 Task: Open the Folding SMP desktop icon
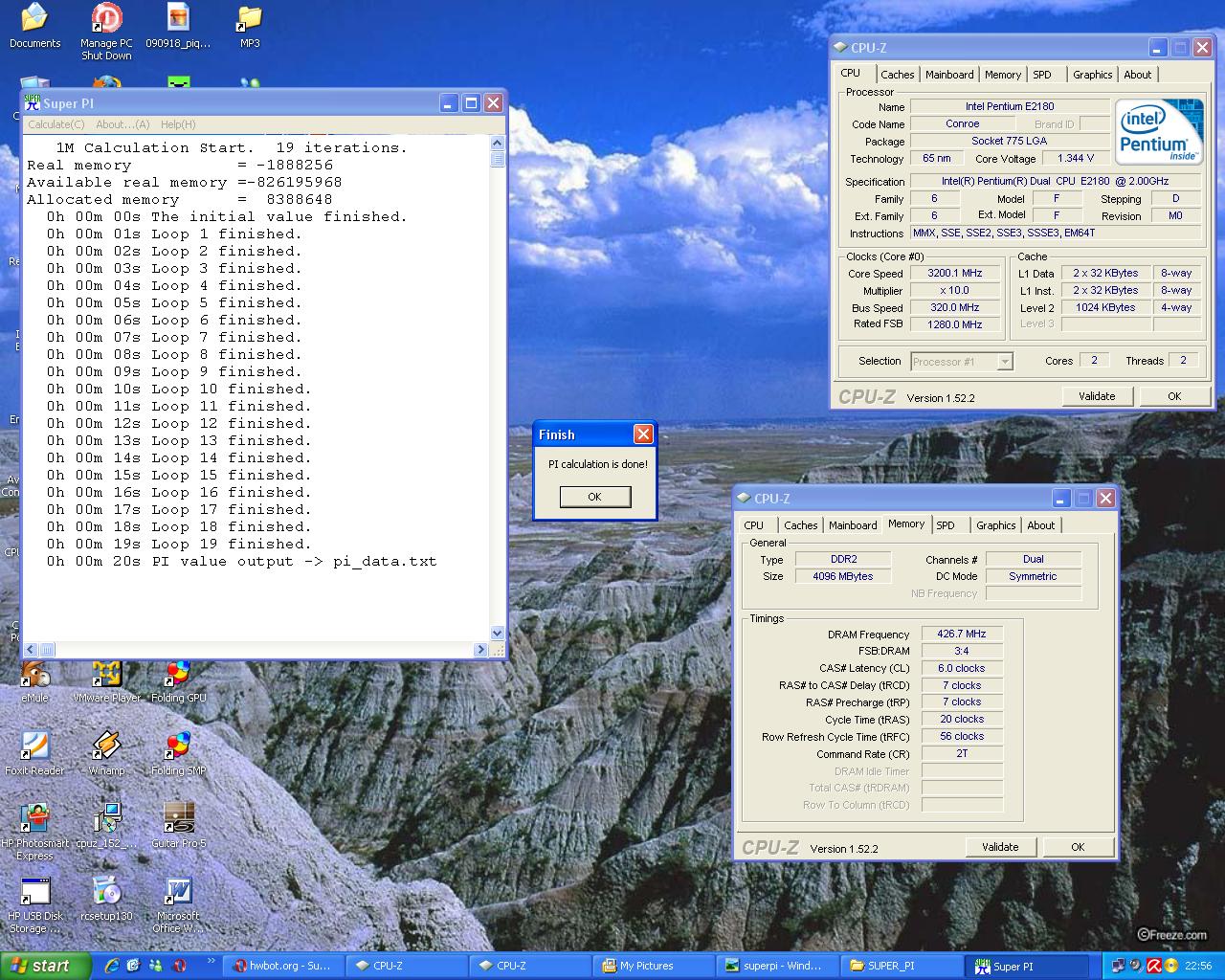[178, 754]
